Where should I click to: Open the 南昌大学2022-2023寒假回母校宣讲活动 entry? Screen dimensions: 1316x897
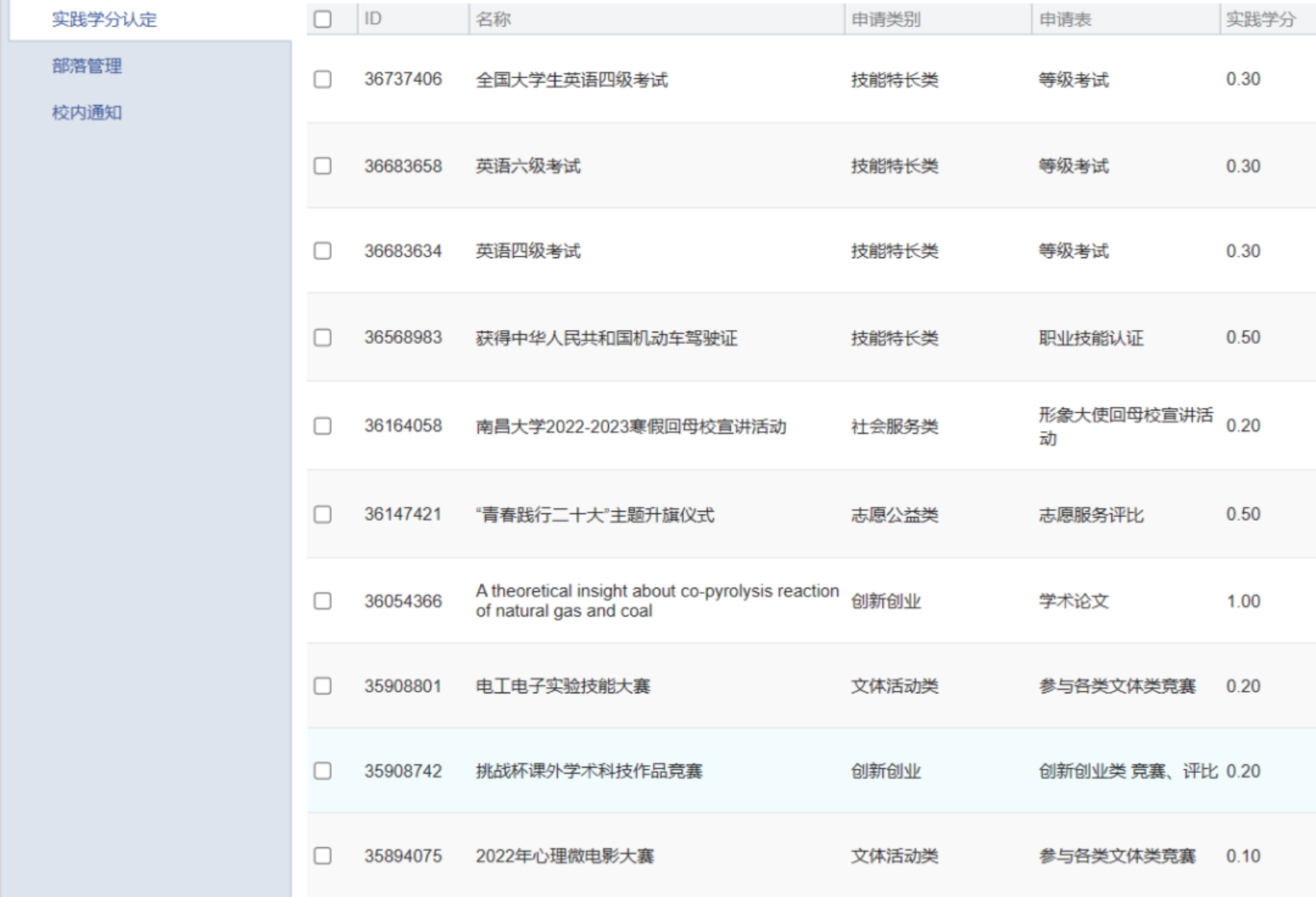click(630, 426)
